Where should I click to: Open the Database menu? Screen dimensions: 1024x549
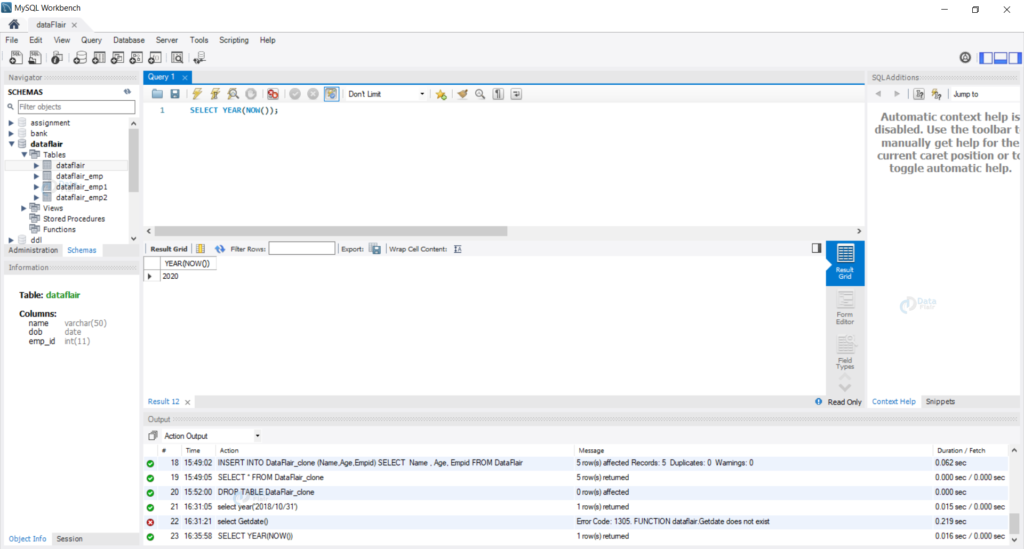(x=129, y=40)
